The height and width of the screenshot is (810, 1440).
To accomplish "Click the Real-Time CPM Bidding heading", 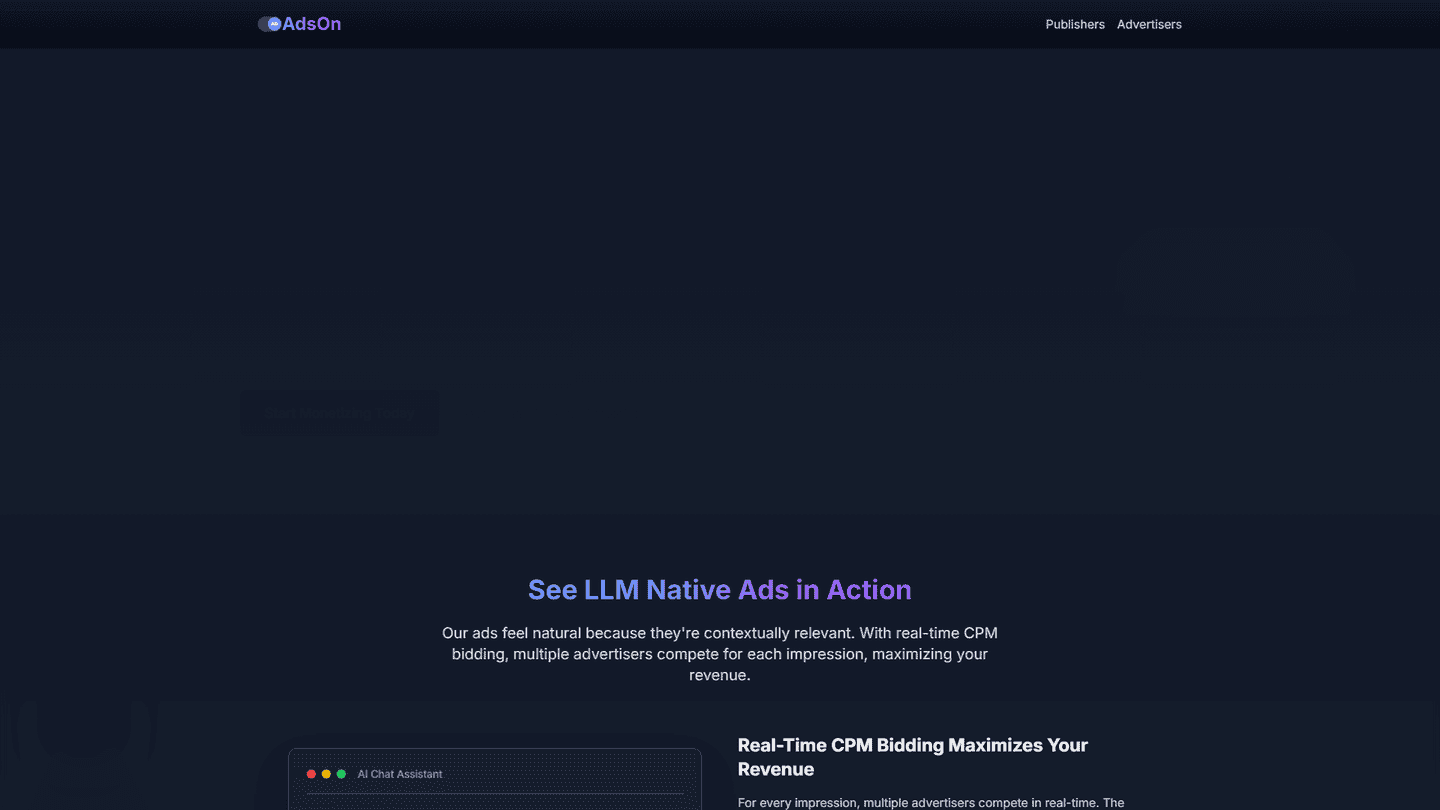I will coord(912,757).
